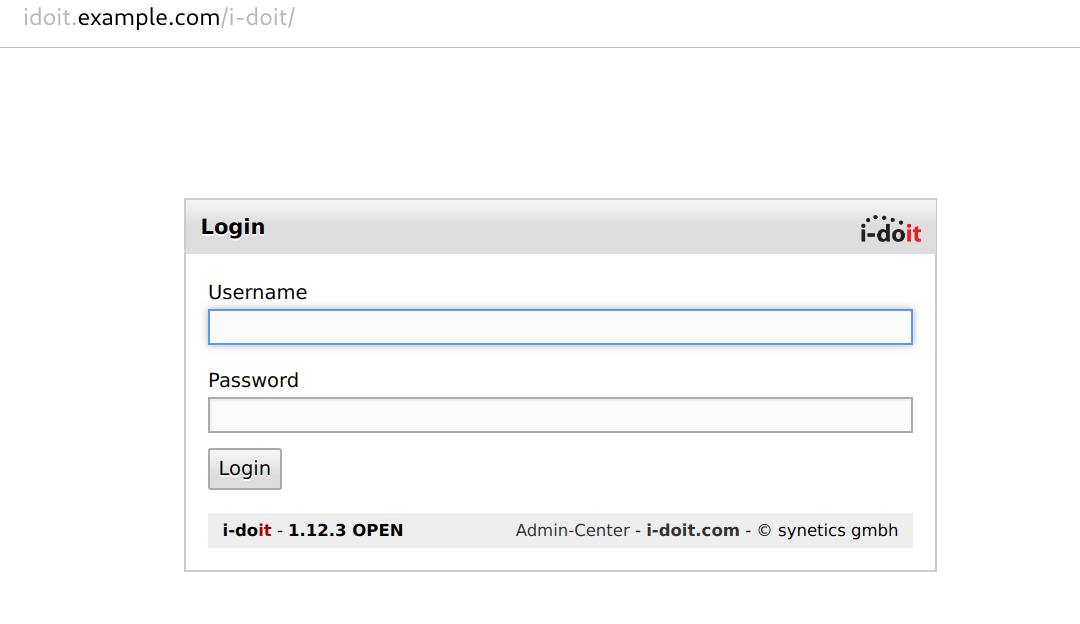
Task: Click the Login heading text
Action: pyautogui.click(x=232, y=227)
